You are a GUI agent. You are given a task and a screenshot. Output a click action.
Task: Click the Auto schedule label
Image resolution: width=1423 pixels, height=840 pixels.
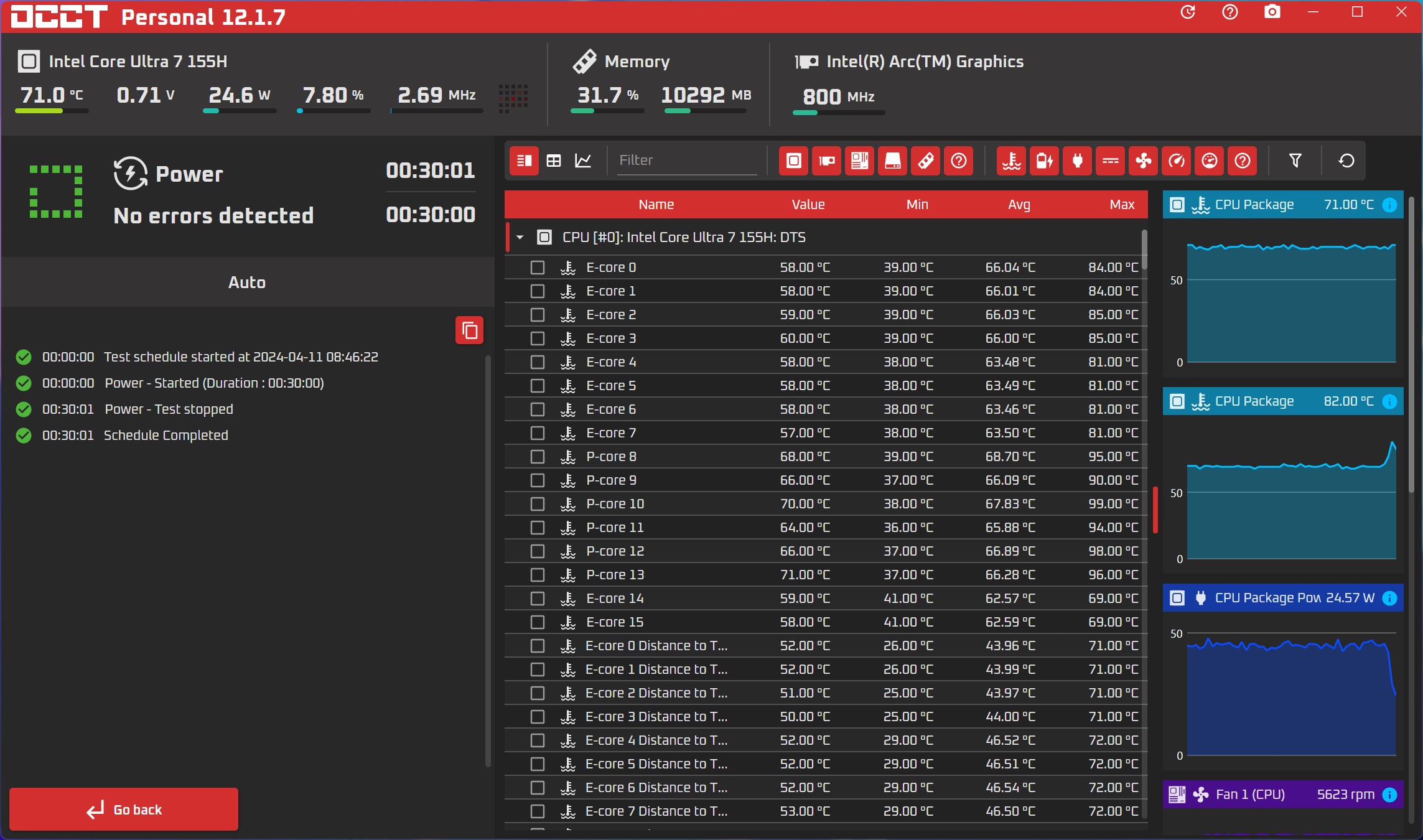click(x=247, y=282)
